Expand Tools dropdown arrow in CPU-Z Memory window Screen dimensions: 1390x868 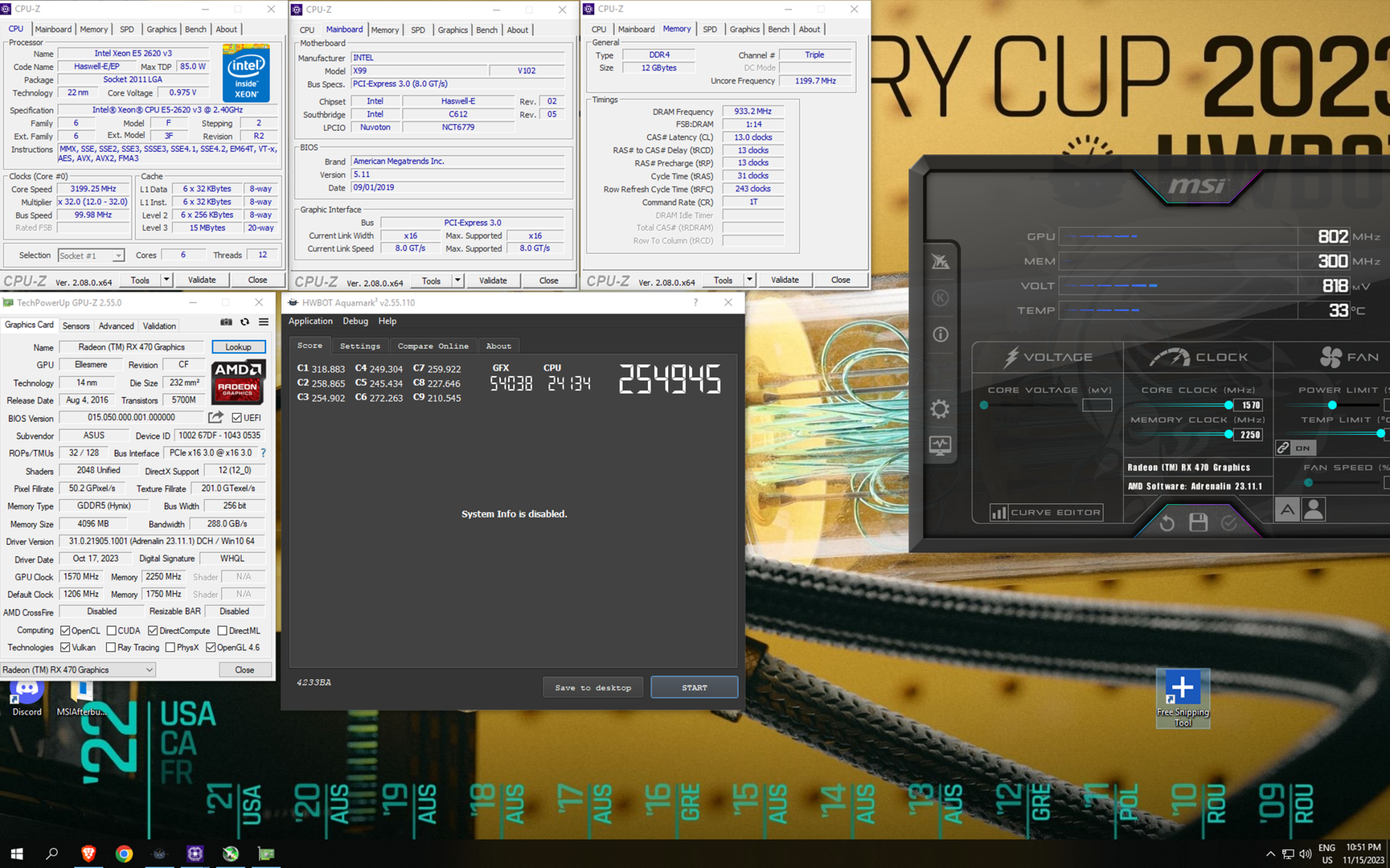(x=749, y=280)
